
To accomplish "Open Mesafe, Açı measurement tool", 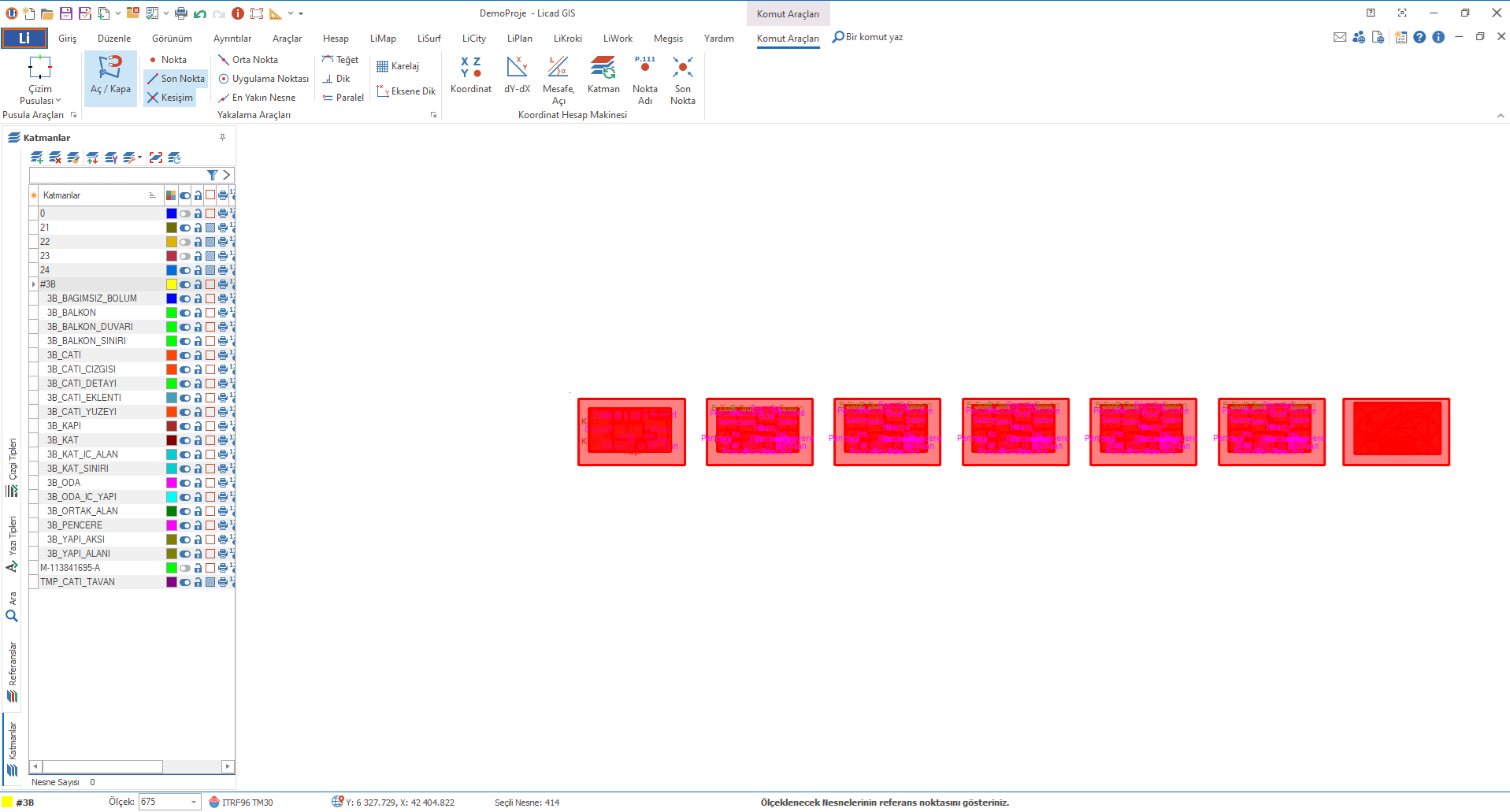I will (x=558, y=80).
